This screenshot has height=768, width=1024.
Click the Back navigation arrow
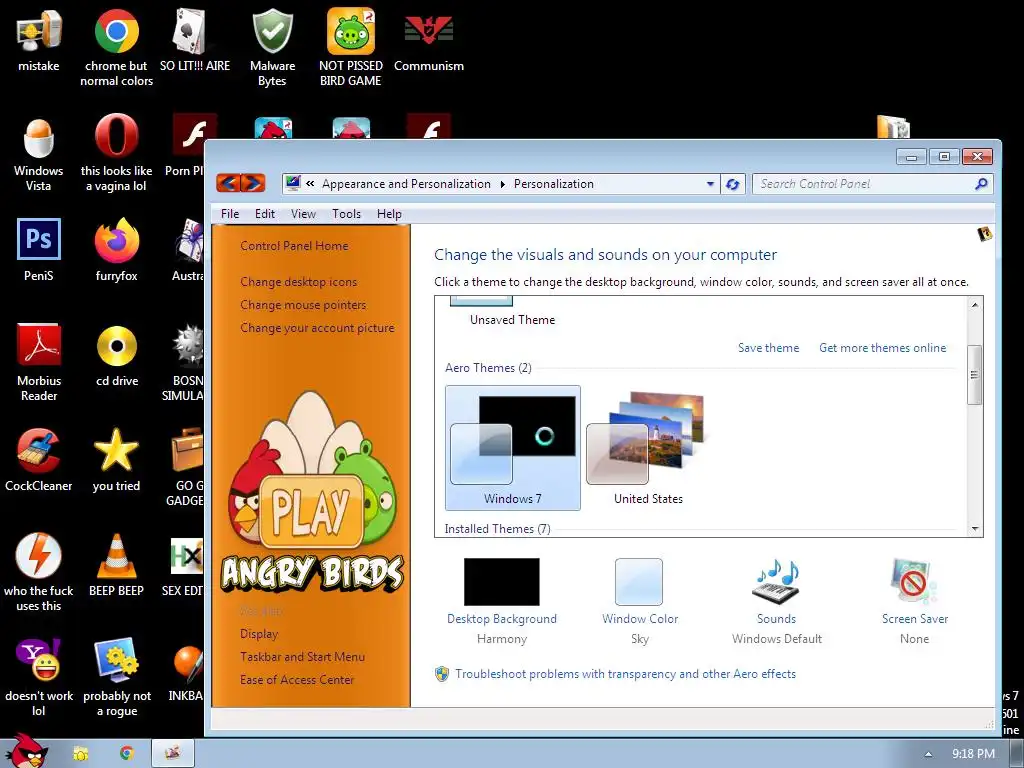pos(228,183)
